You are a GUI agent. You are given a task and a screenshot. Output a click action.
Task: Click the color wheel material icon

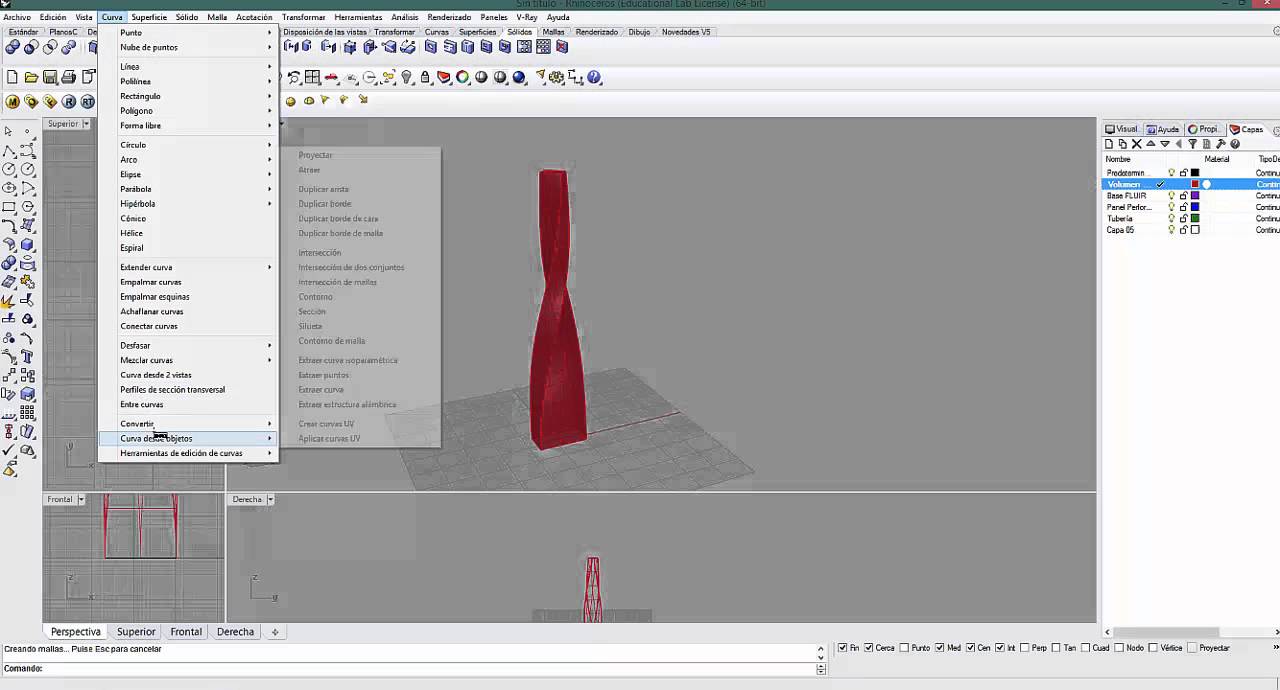[463, 77]
